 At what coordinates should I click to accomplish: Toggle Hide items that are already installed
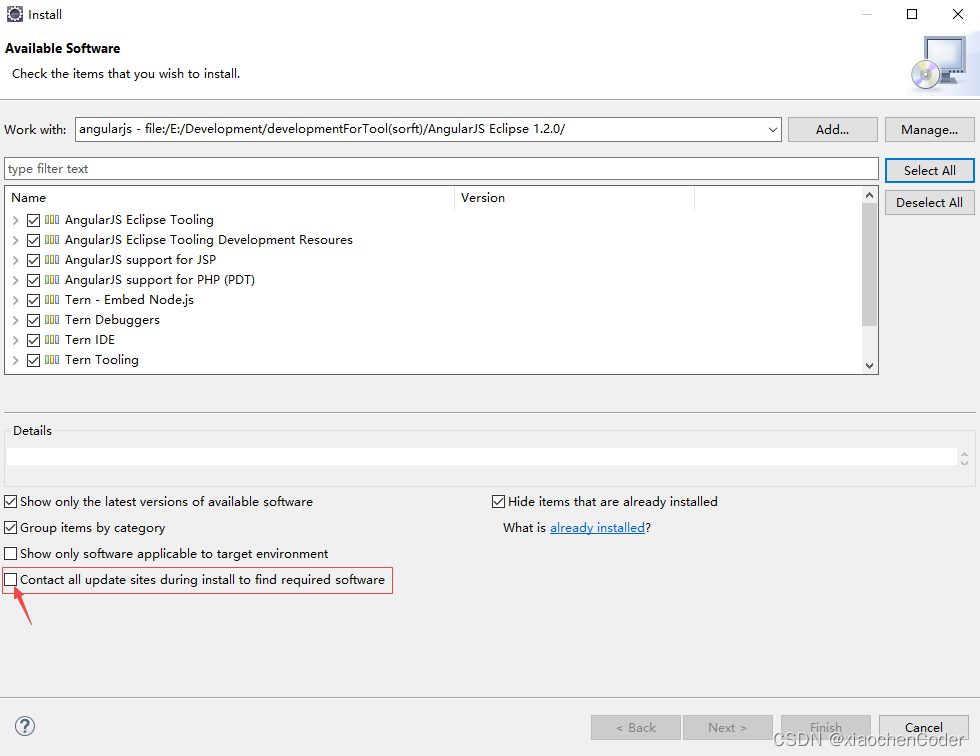[498, 502]
